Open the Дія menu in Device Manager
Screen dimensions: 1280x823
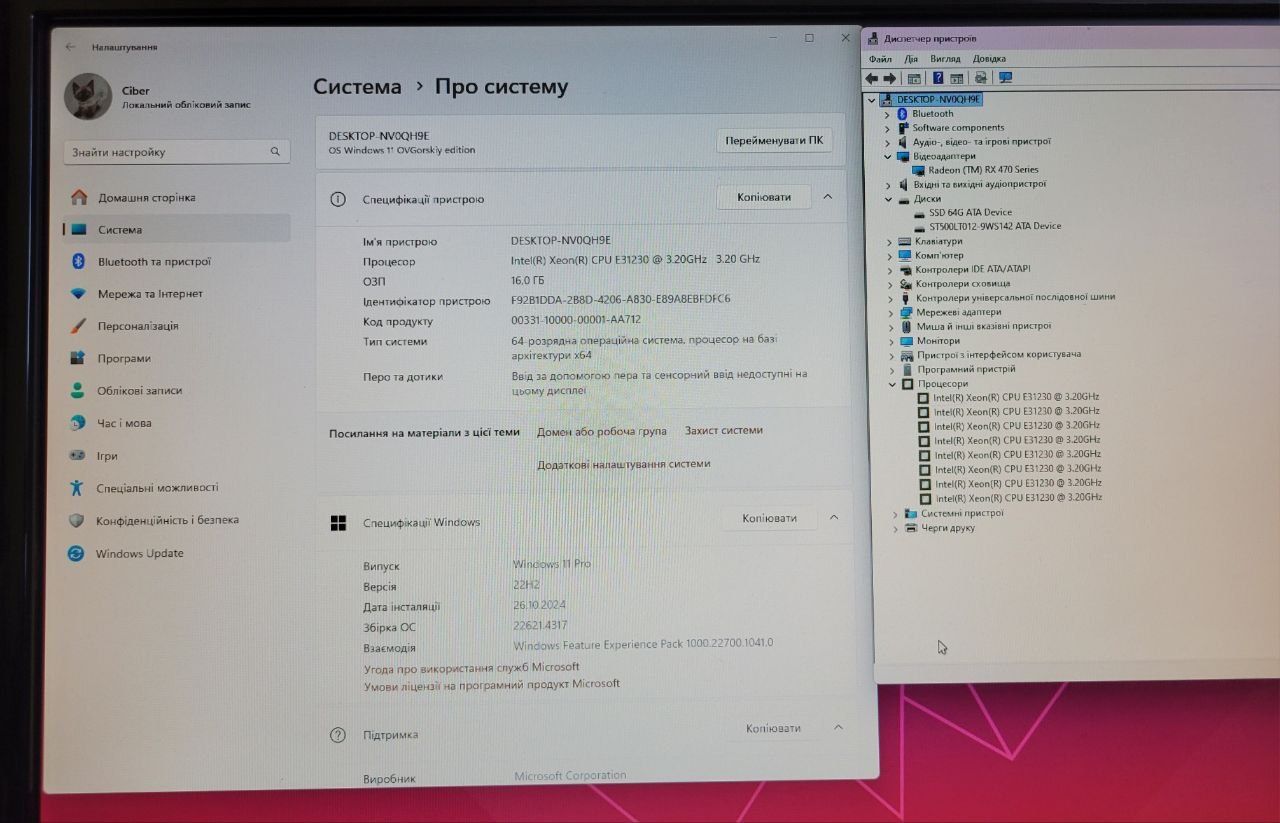click(x=912, y=59)
